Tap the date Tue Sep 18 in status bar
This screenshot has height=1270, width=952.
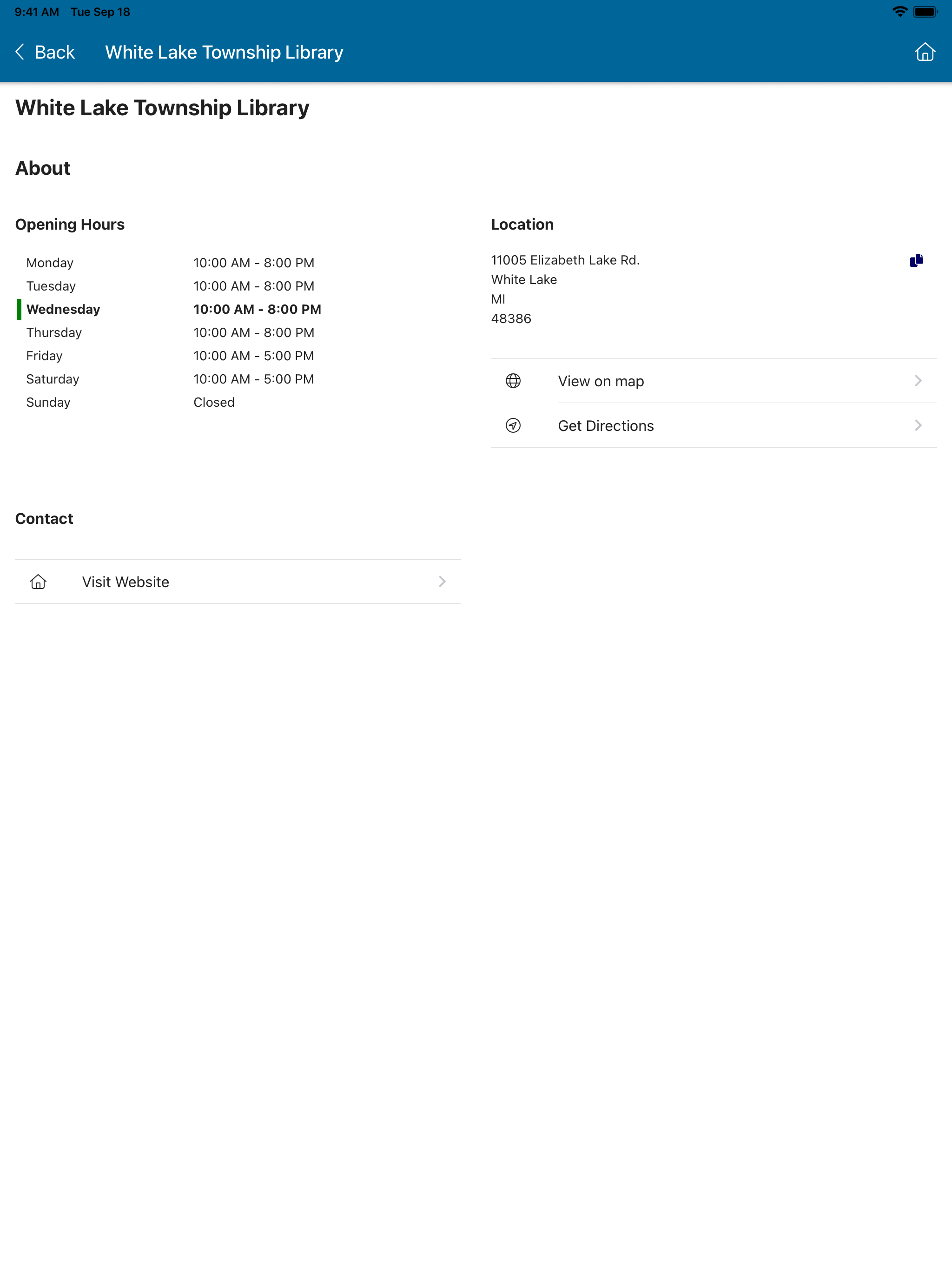tap(100, 12)
